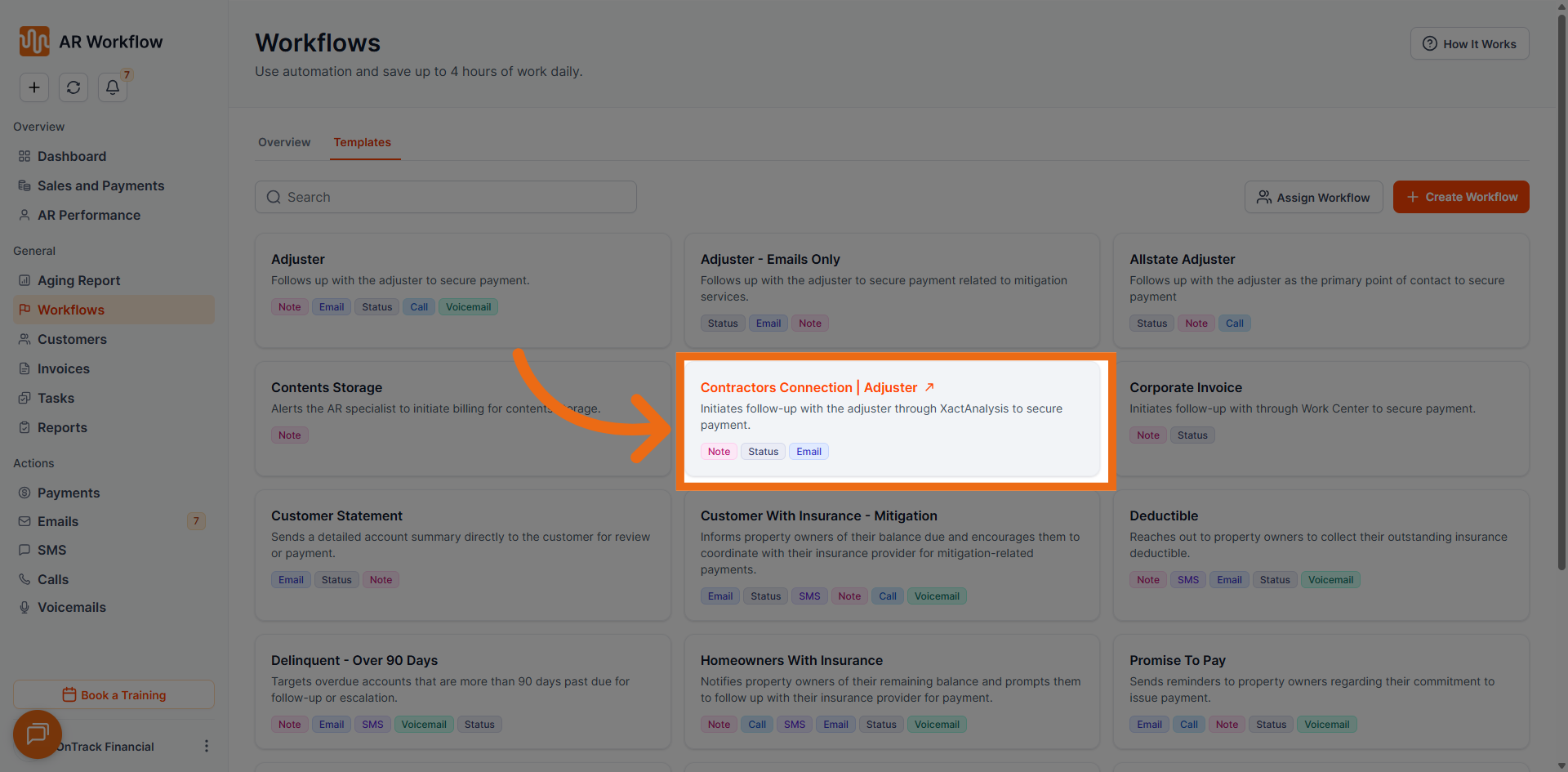Click the refresh sync icon

point(73,87)
